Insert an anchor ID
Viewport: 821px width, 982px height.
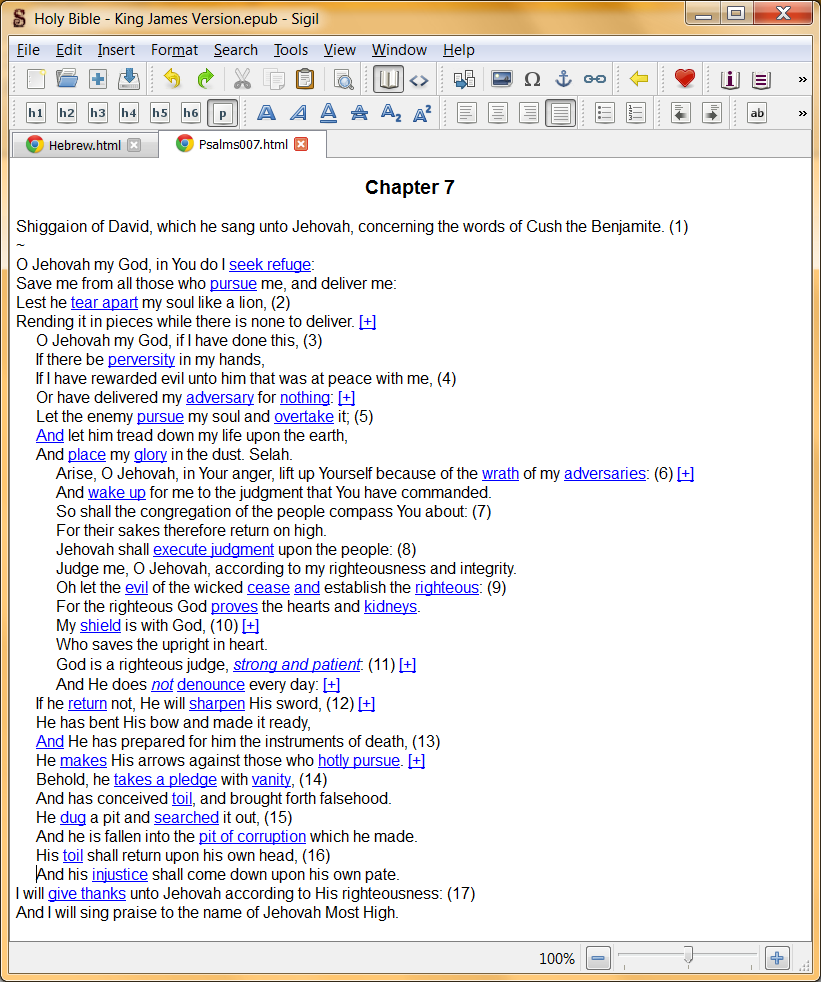[564, 79]
